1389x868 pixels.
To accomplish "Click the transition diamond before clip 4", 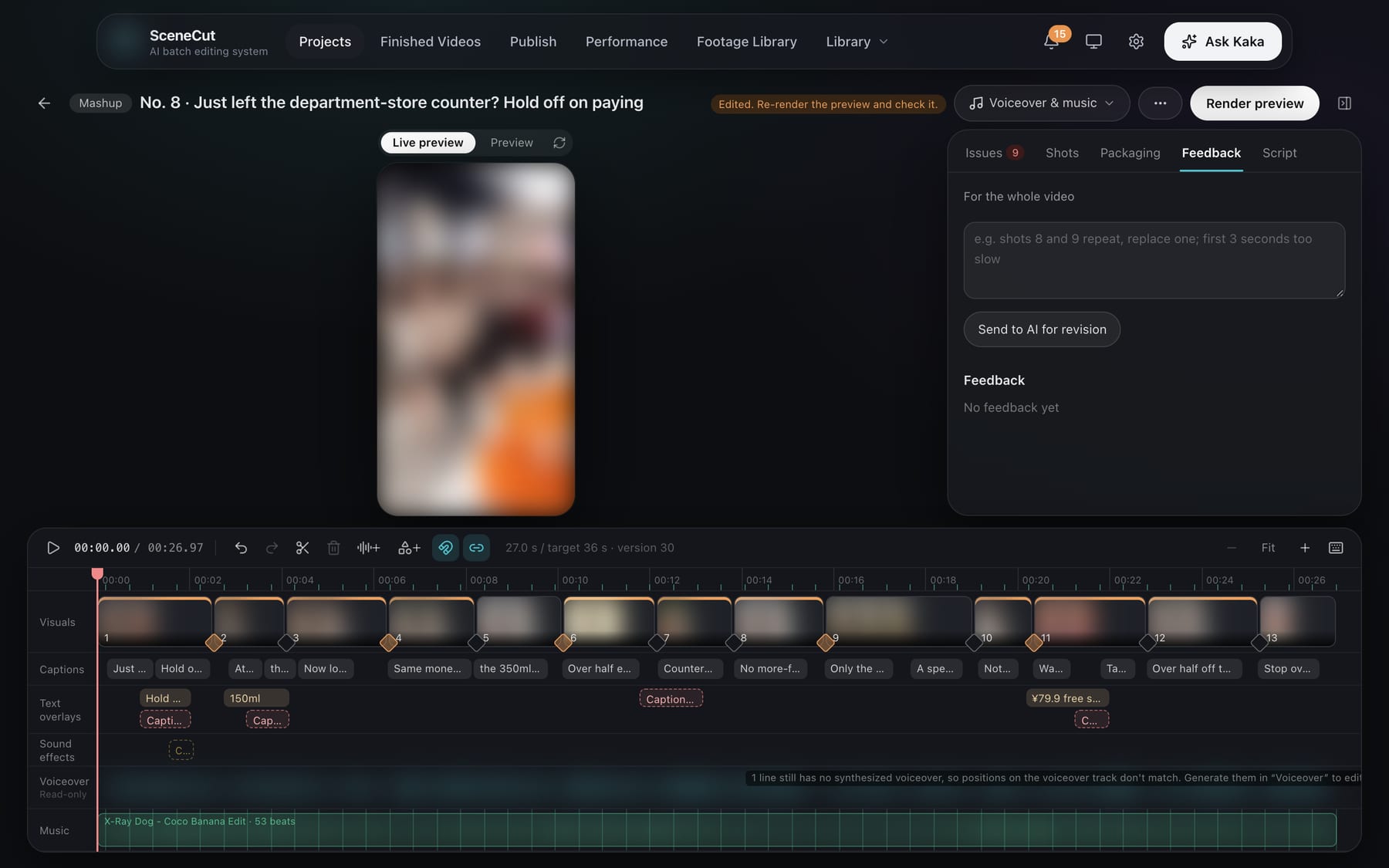I will 388,642.
